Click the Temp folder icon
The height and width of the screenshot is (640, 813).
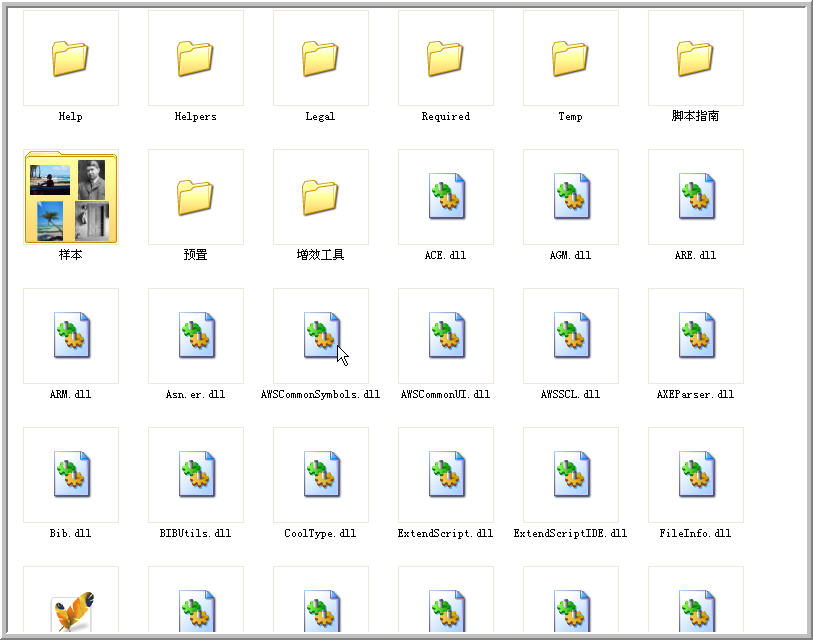pyautogui.click(x=570, y=59)
